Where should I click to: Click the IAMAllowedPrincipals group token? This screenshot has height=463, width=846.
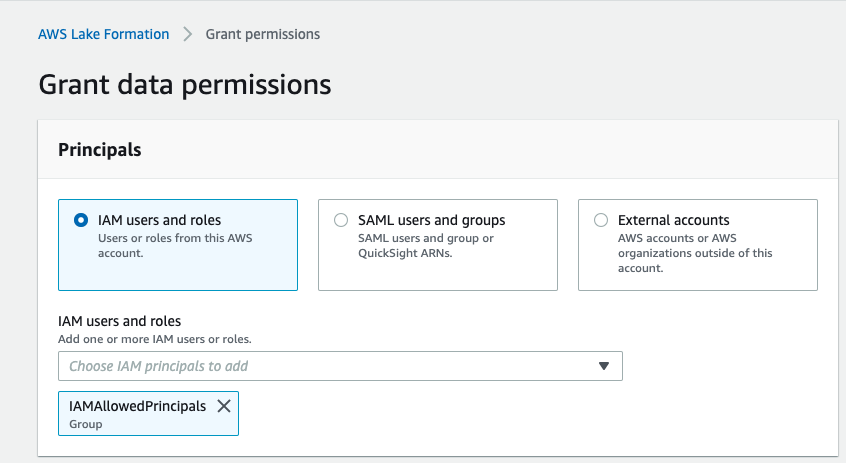click(148, 413)
